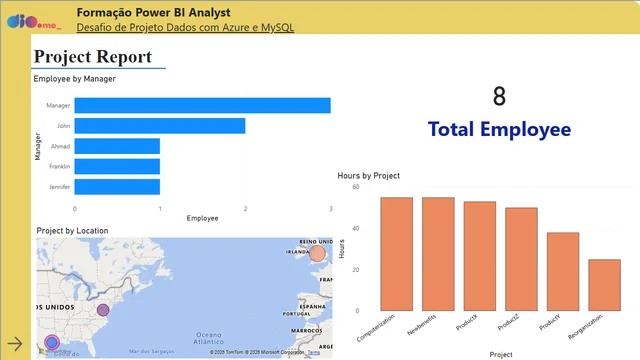Click the orange map bubble near Ireland

pyautogui.click(x=317, y=253)
